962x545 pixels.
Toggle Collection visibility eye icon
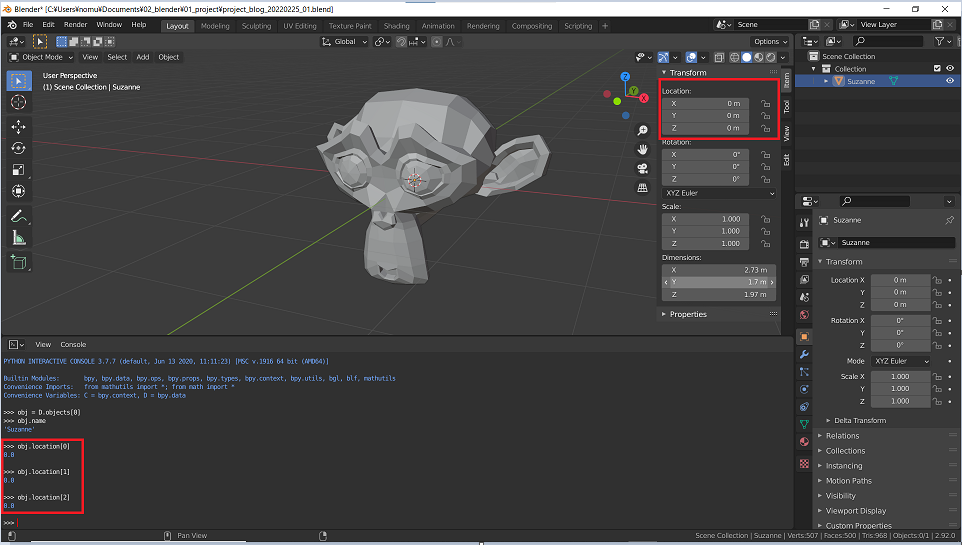point(950,68)
